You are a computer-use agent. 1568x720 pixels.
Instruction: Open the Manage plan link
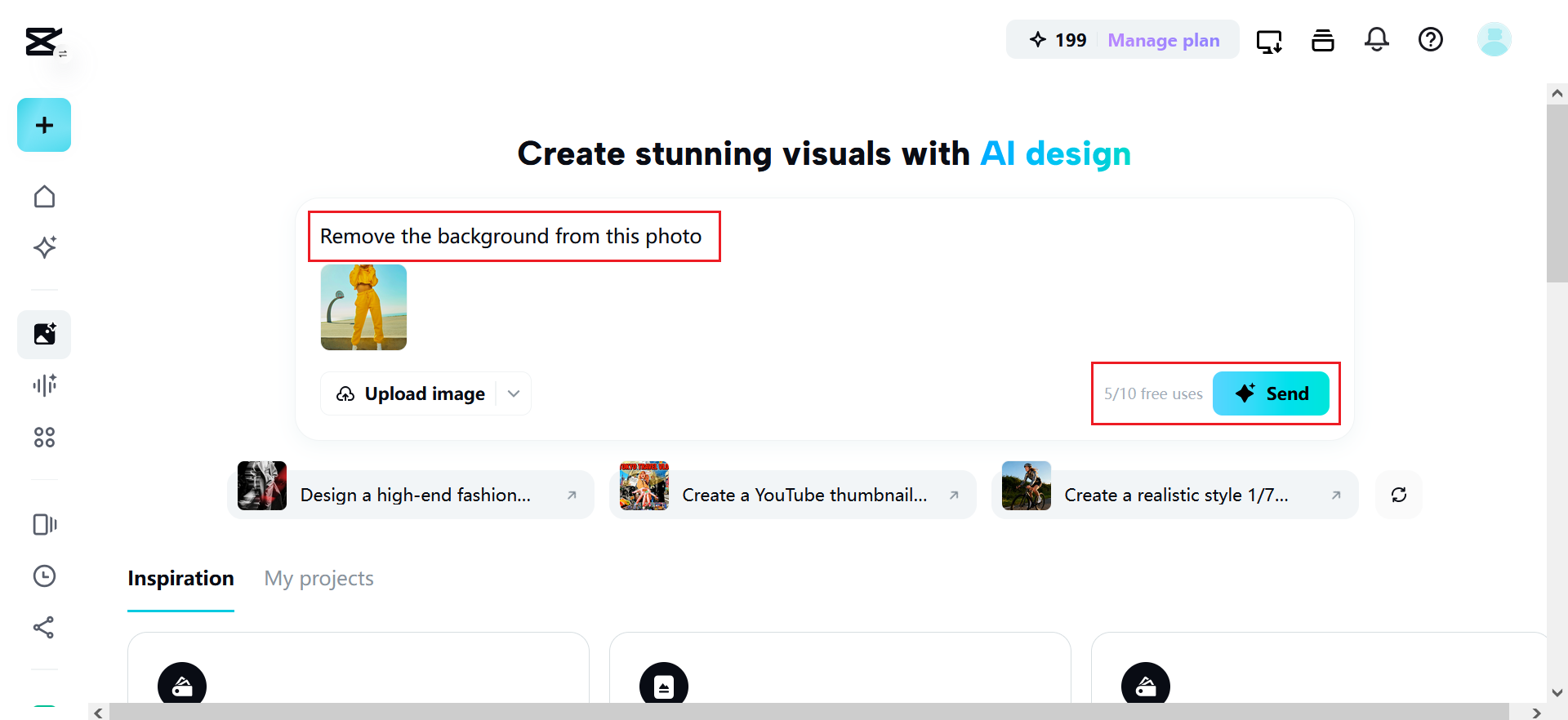coord(1163,40)
